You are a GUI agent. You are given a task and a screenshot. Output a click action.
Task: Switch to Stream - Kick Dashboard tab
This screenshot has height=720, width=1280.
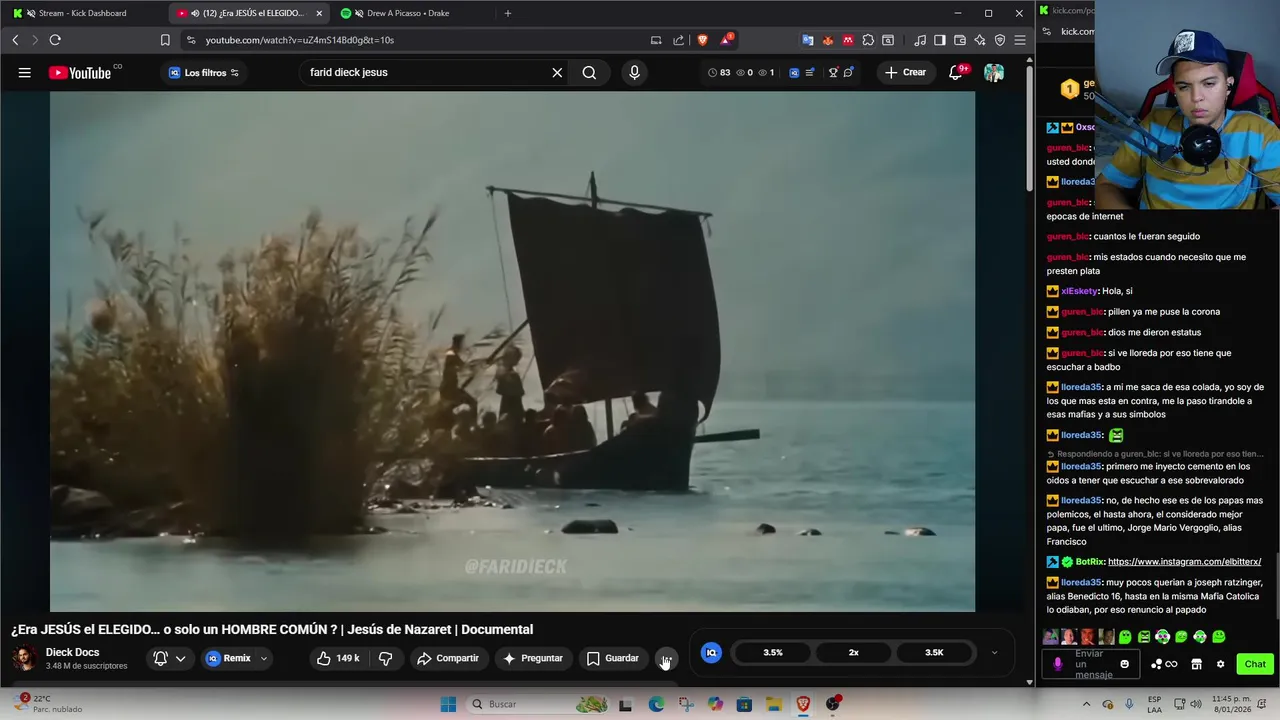[85, 13]
